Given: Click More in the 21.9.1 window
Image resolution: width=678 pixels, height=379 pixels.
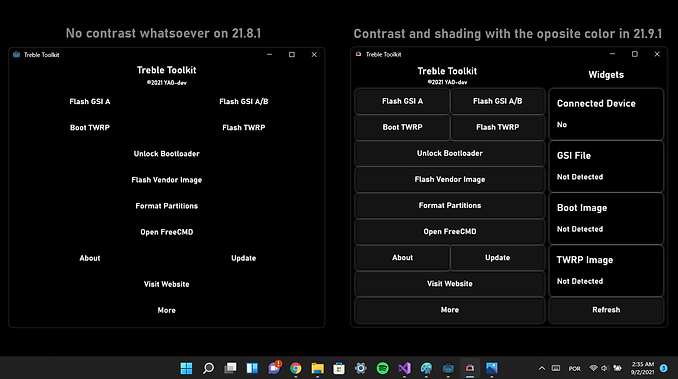Looking at the screenshot, I should coord(450,310).
